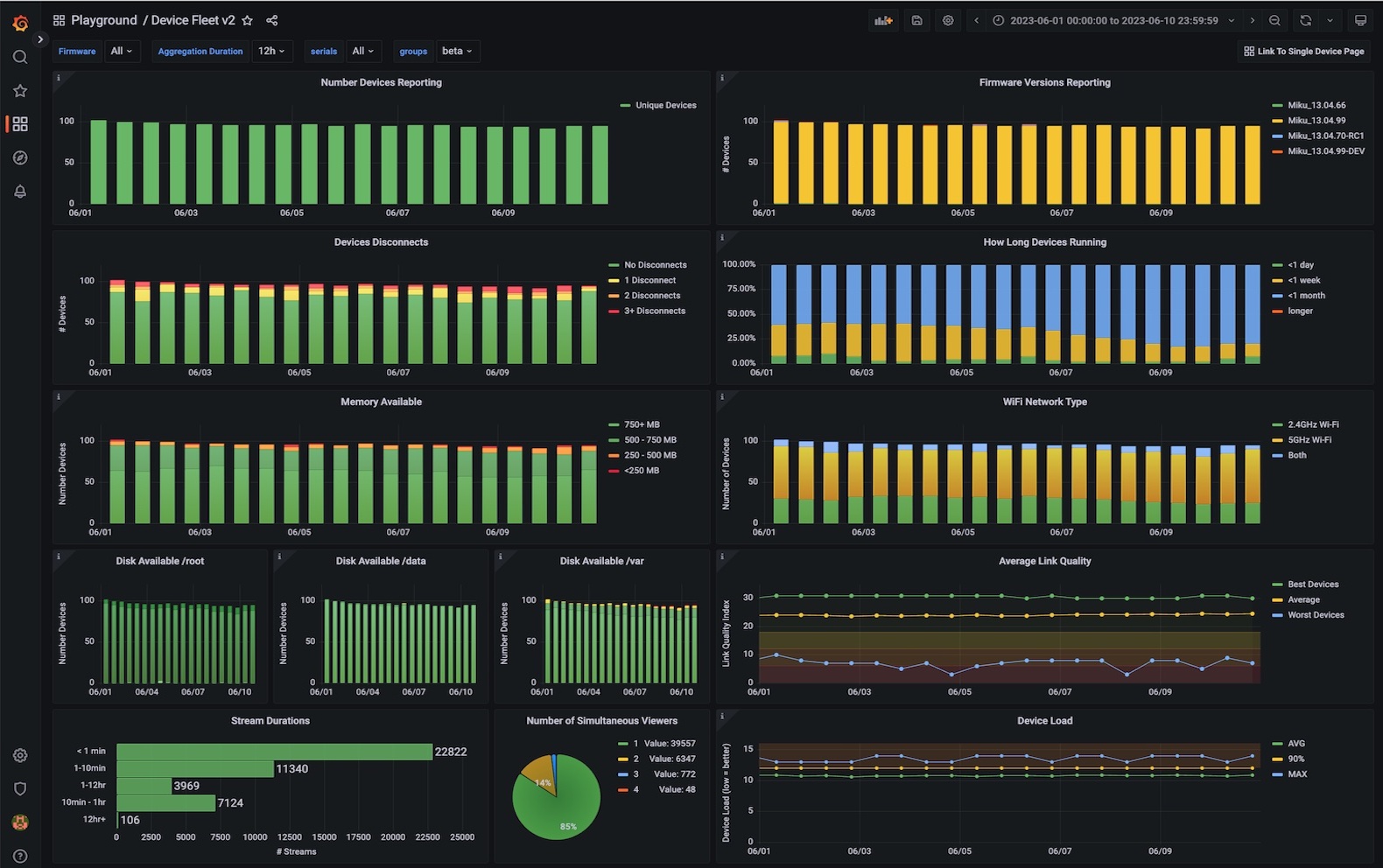Share the dashboard via share icon

pyautogui.click(x=272, y=20)
